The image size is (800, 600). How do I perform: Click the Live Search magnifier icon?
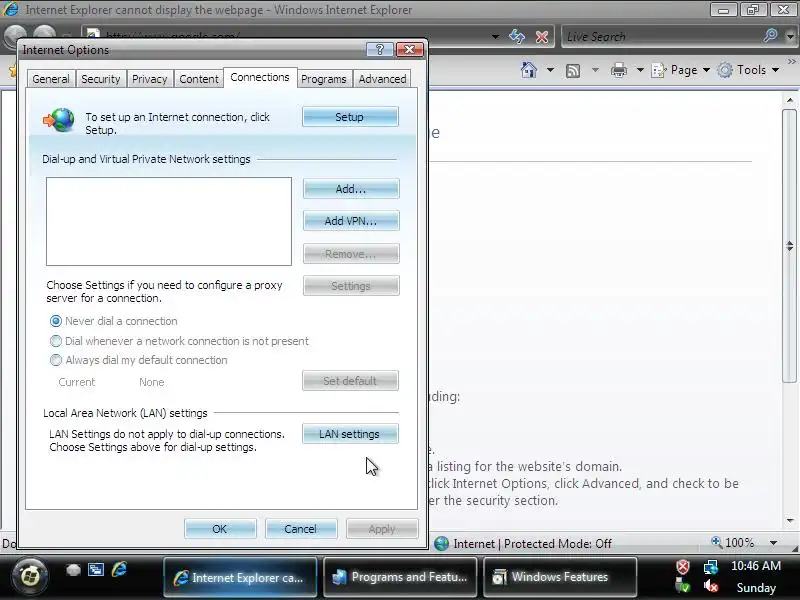coord(770,36)
